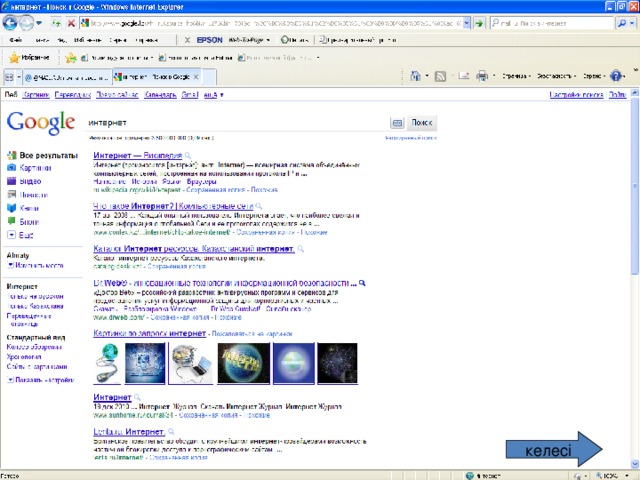Click the Read Mail icon in command bar
640x480 pixels.
point(464,76)
